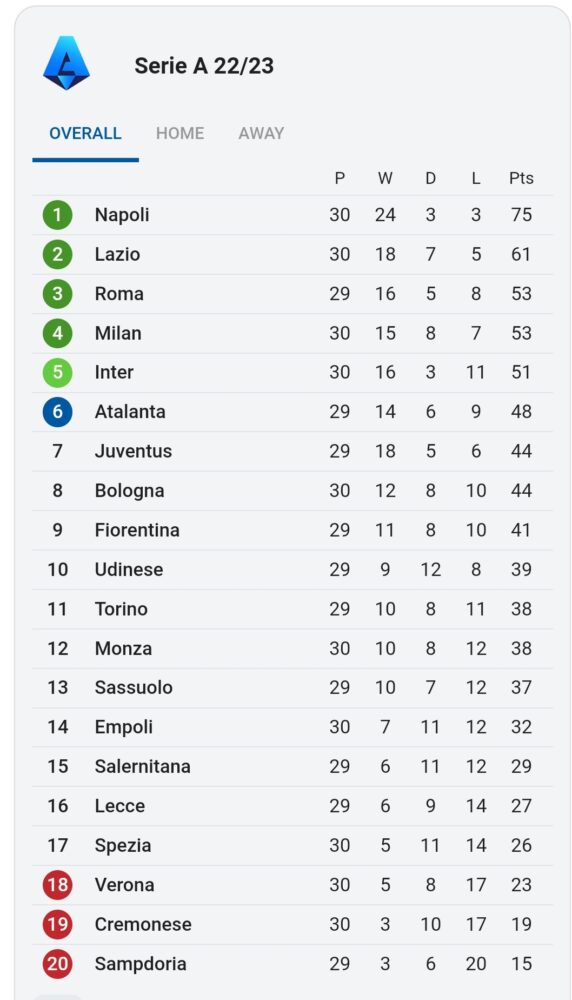Select Atalanta's blue rank 6 badge
572x1000 pixels.
(57, 412)
